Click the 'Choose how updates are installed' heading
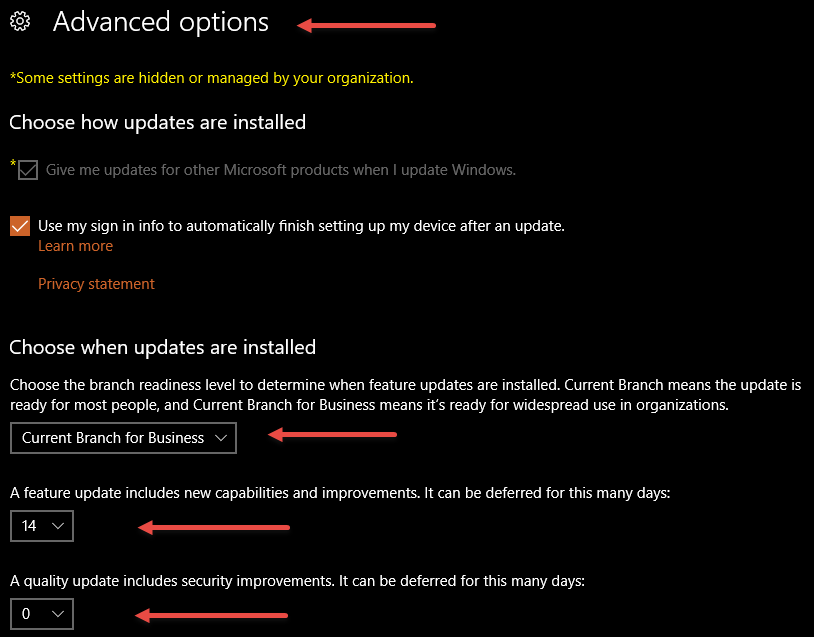814x637 pixels. [x=158, y=123]
